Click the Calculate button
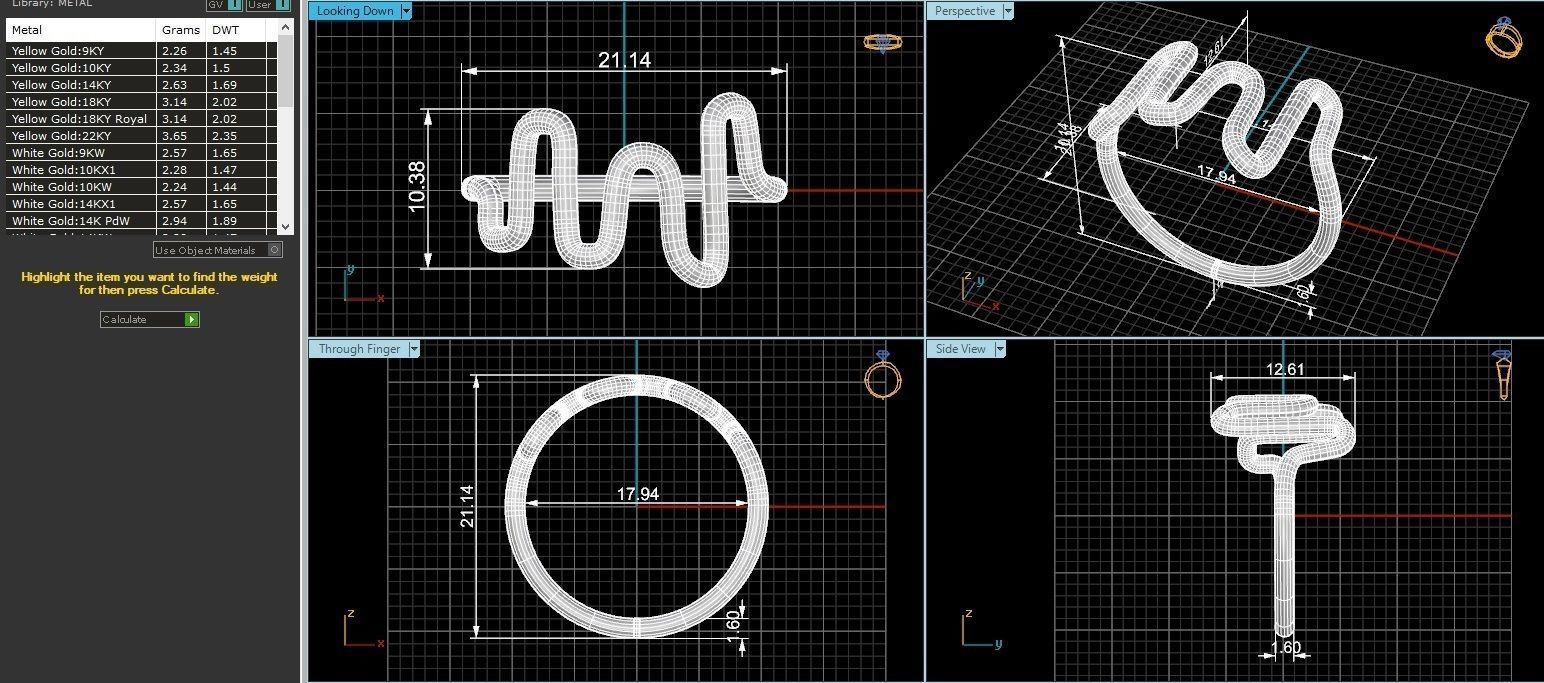 click(x=150, y=319)
